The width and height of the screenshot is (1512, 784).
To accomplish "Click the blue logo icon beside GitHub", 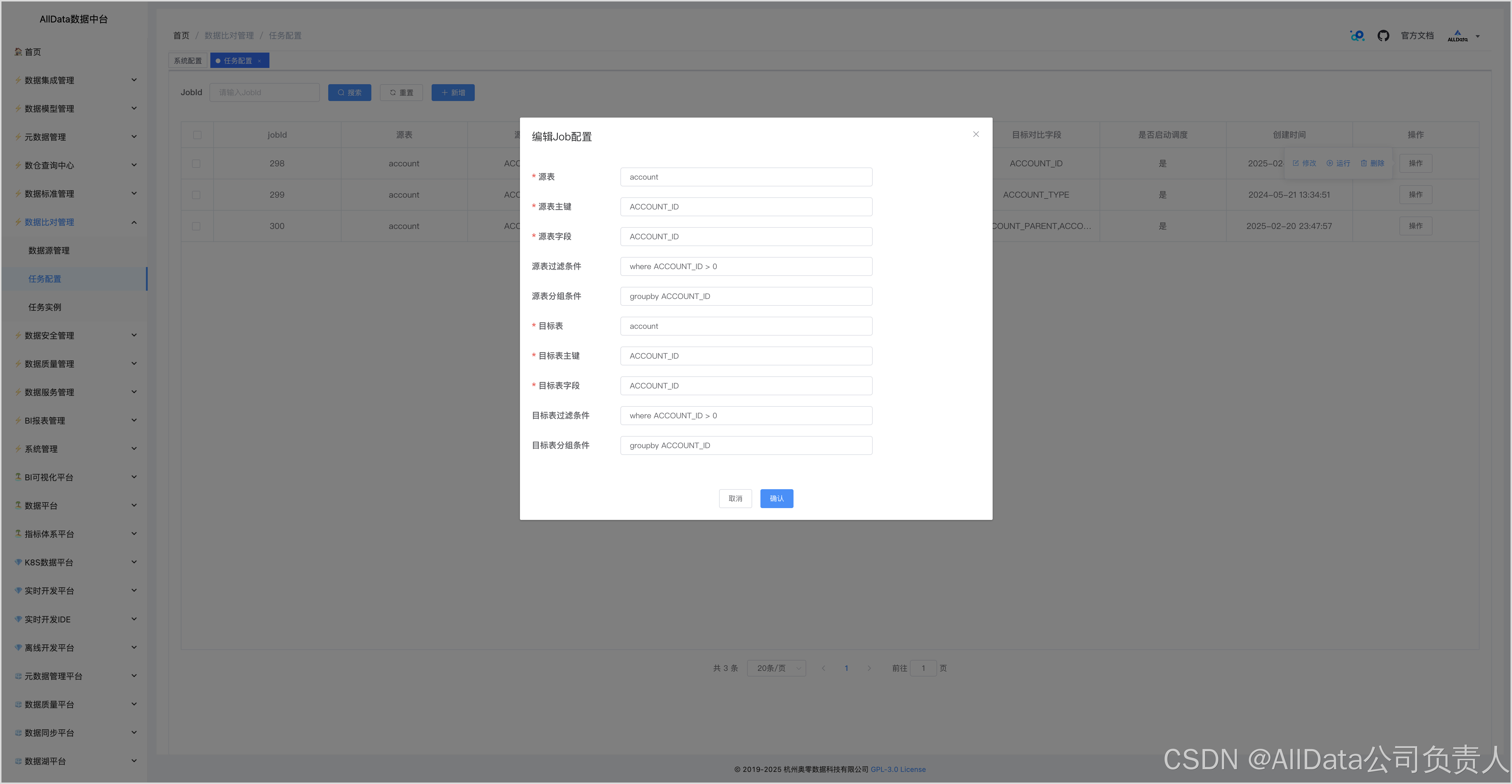I will [x=1357, y=36].
